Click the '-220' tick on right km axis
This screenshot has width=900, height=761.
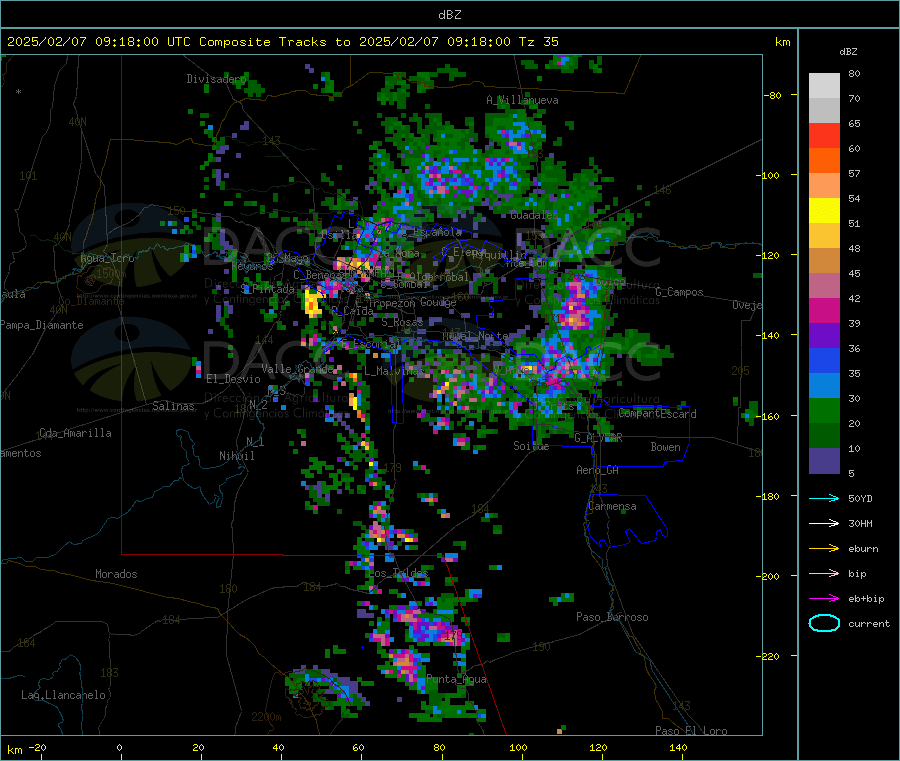[767, 656]
